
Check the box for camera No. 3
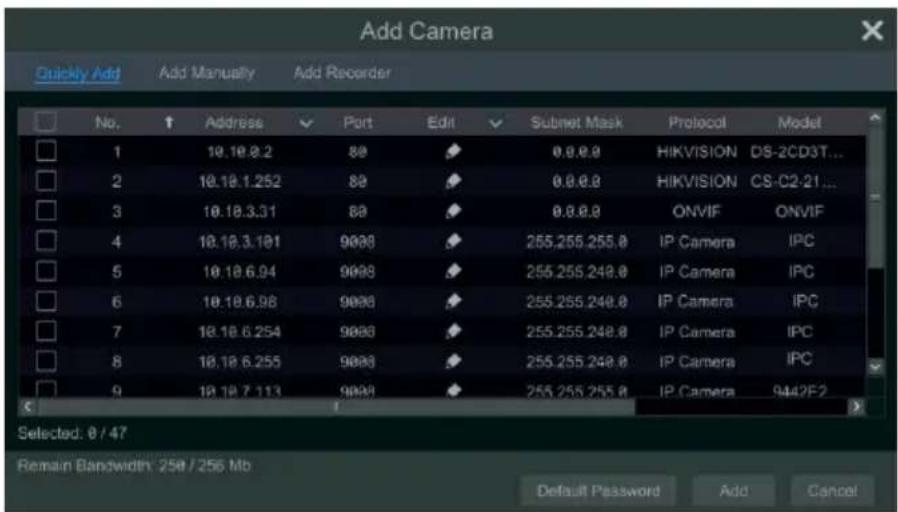coord(46,211)
